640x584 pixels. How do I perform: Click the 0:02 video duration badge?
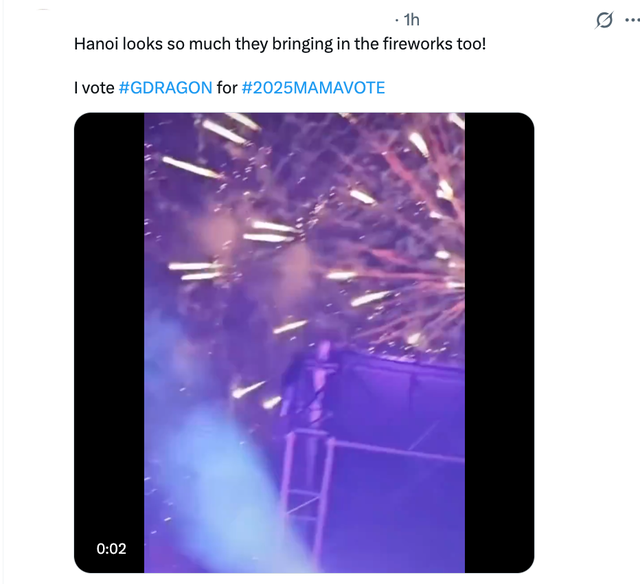(x=109, y=548)
